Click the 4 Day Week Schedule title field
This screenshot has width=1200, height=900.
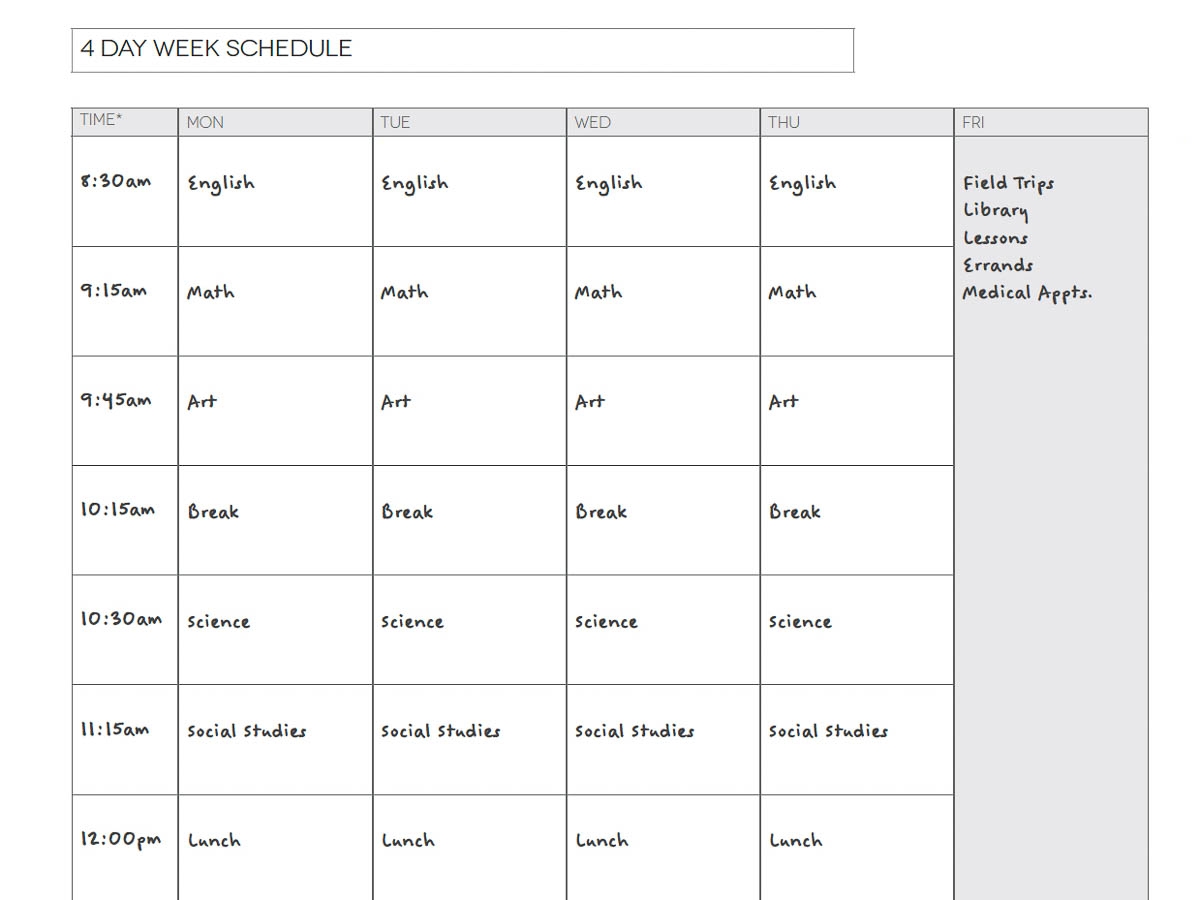pos(462,50)
